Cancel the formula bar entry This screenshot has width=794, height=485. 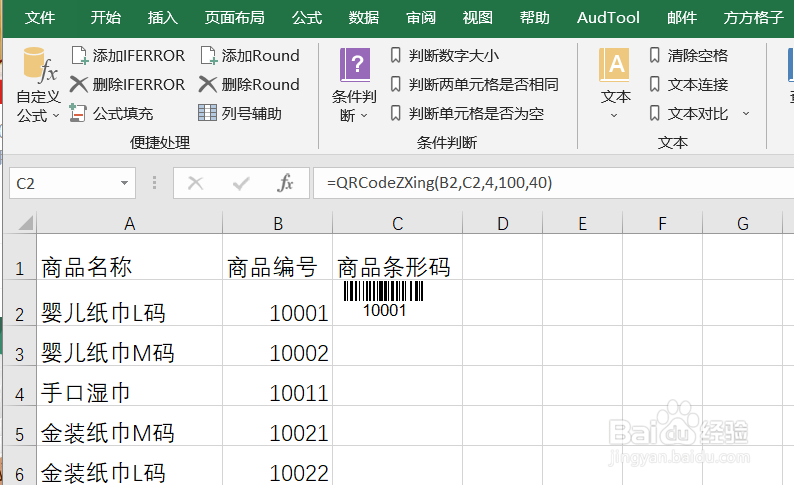tap(195, 183)
